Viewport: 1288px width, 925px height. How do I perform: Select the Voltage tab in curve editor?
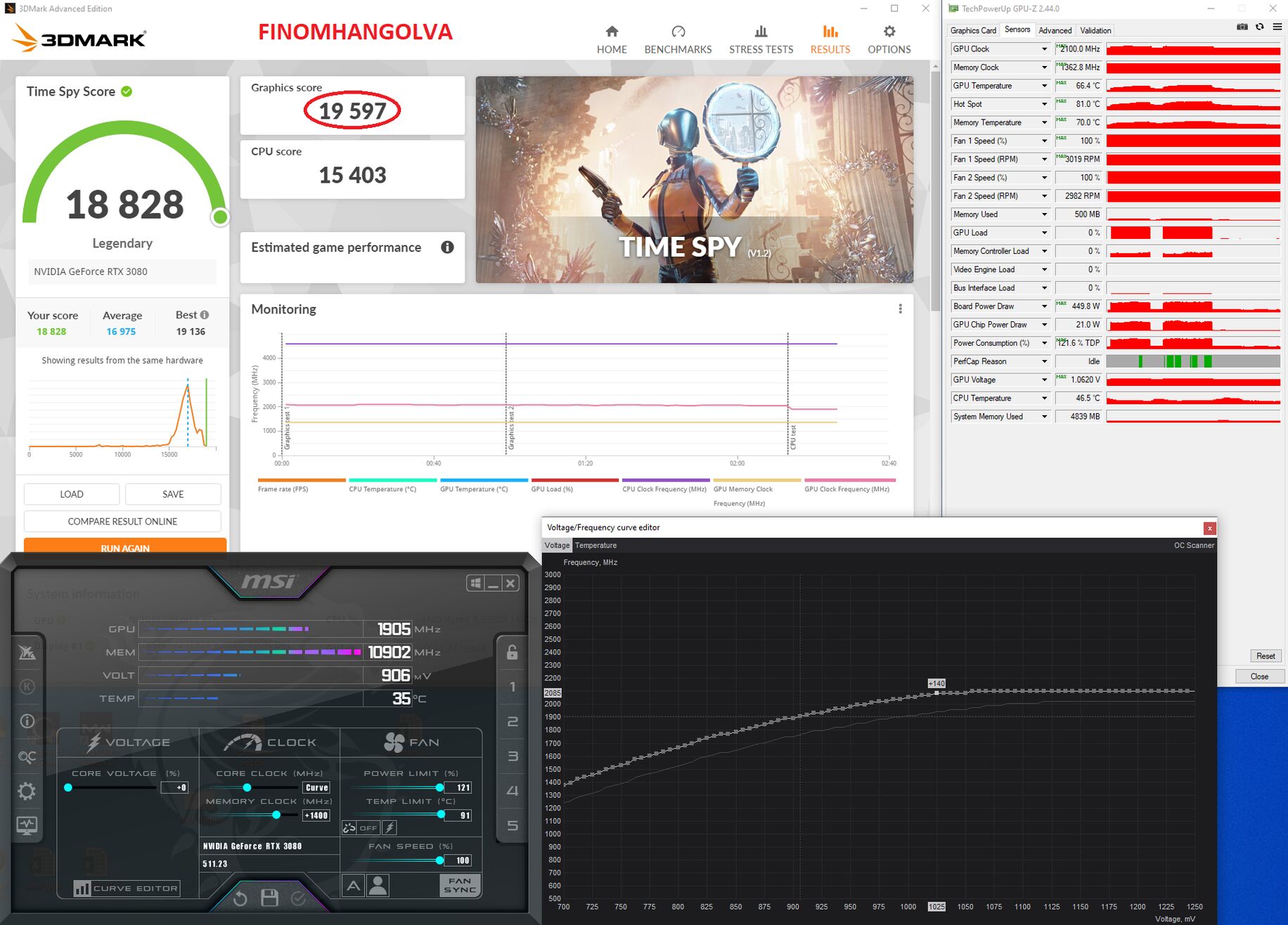click(557, 545)
